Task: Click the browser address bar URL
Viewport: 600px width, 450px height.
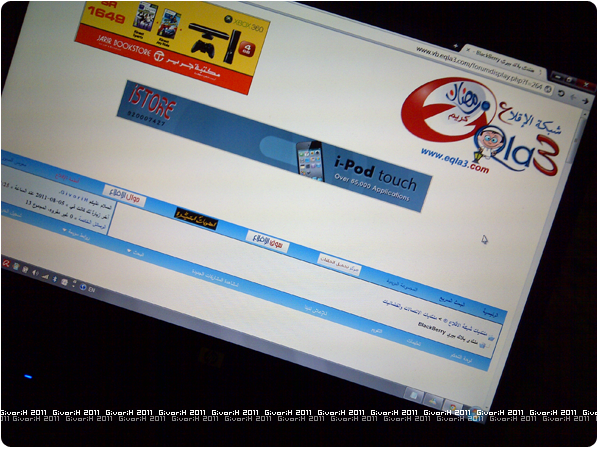Action: (470, 63)
